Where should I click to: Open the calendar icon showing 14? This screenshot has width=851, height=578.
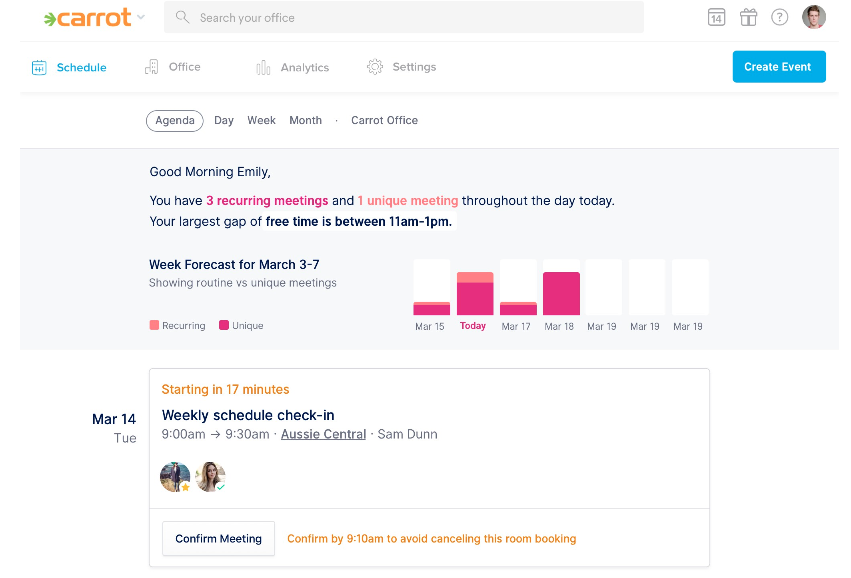coord(716,17)
